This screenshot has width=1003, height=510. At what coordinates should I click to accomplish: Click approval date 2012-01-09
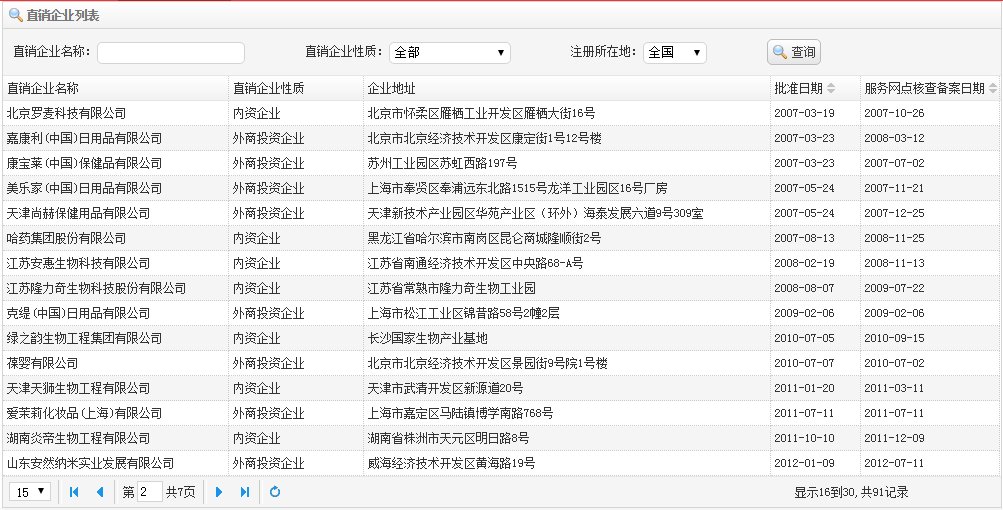coord(804,463)
